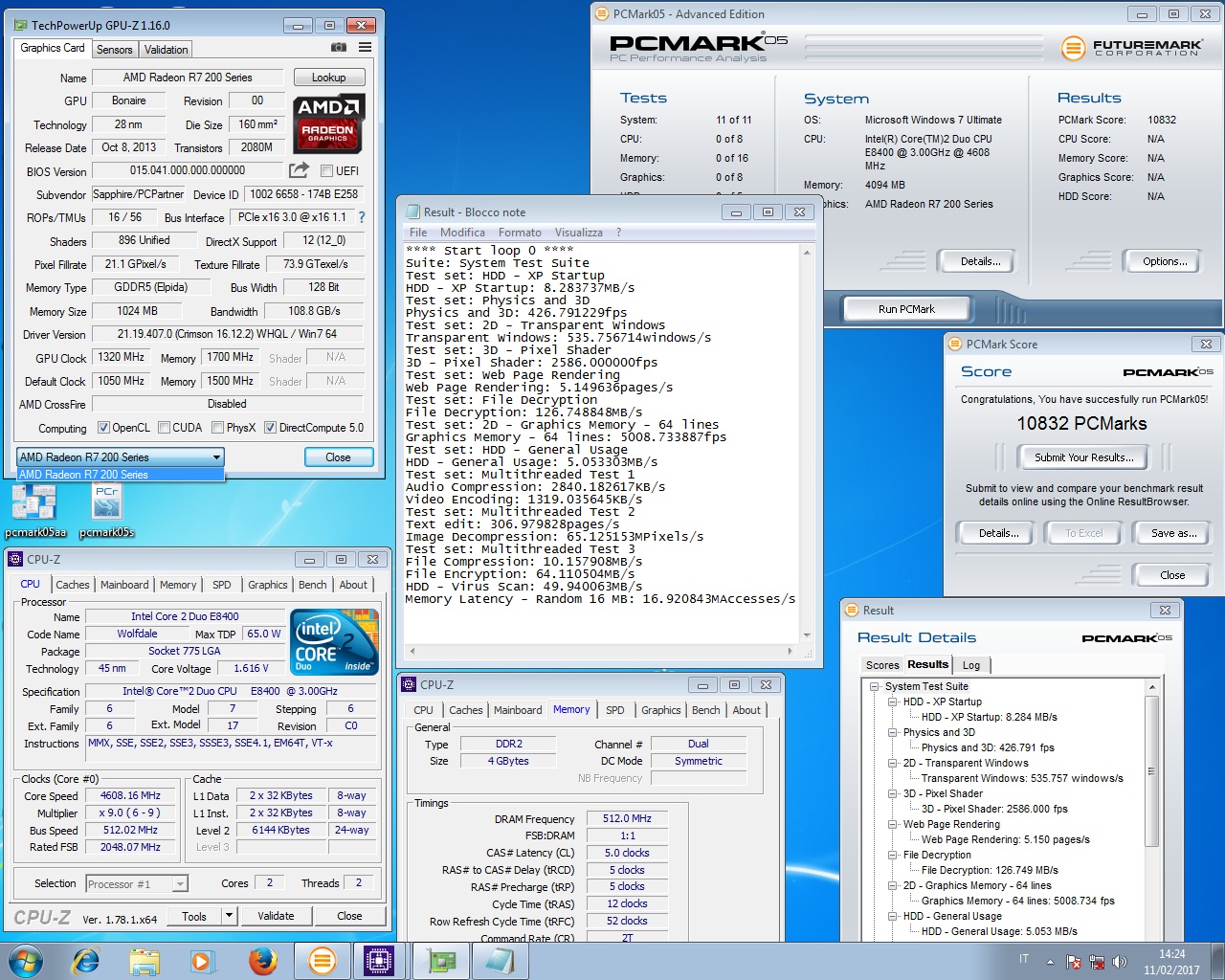Switch to CPU-Z taskbar button
1225x980 pixels.
coord(380,960)
